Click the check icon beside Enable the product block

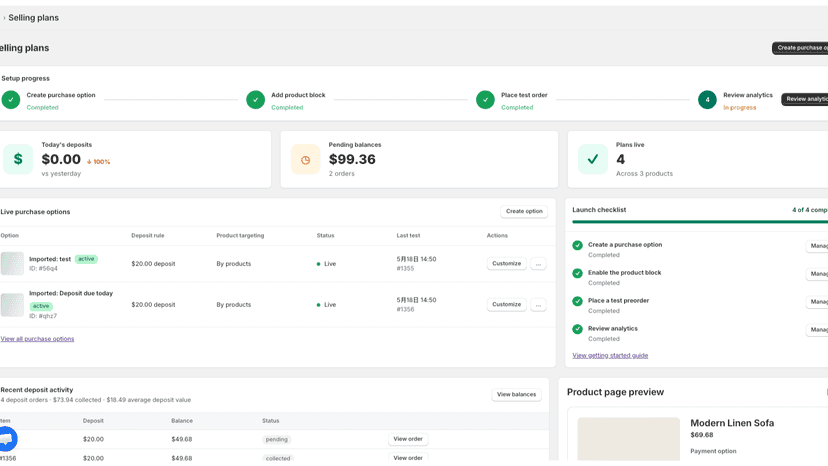577,273
